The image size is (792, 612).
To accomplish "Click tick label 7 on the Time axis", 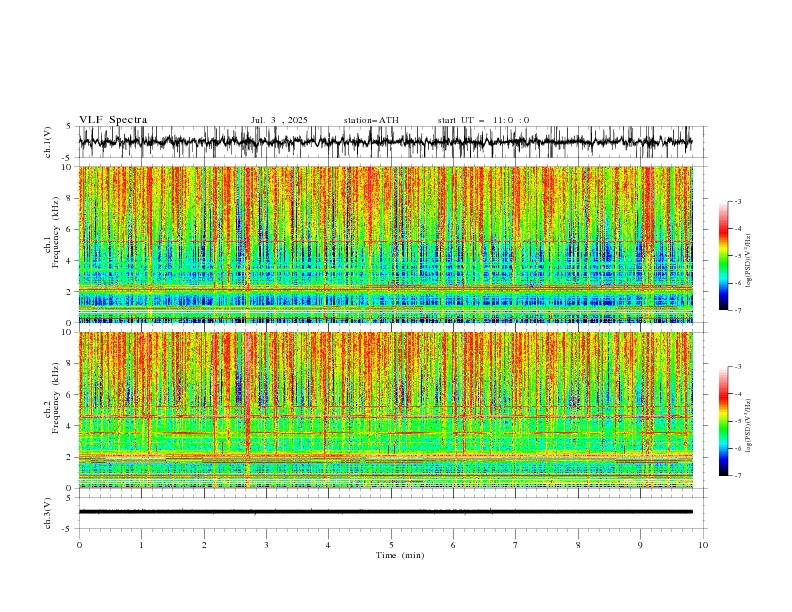I will click(x=516, y=545).
